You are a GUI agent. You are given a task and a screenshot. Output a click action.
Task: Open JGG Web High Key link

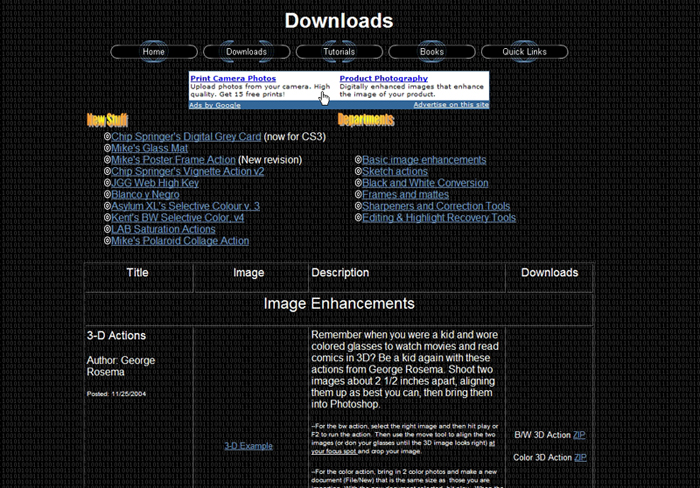pos(155,183)
